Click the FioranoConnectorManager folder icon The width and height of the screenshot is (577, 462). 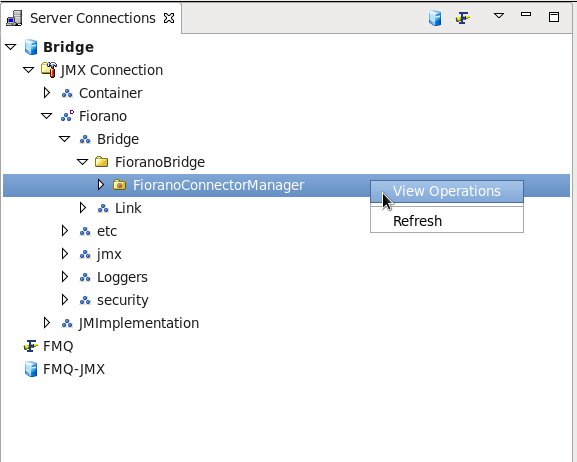119,185
